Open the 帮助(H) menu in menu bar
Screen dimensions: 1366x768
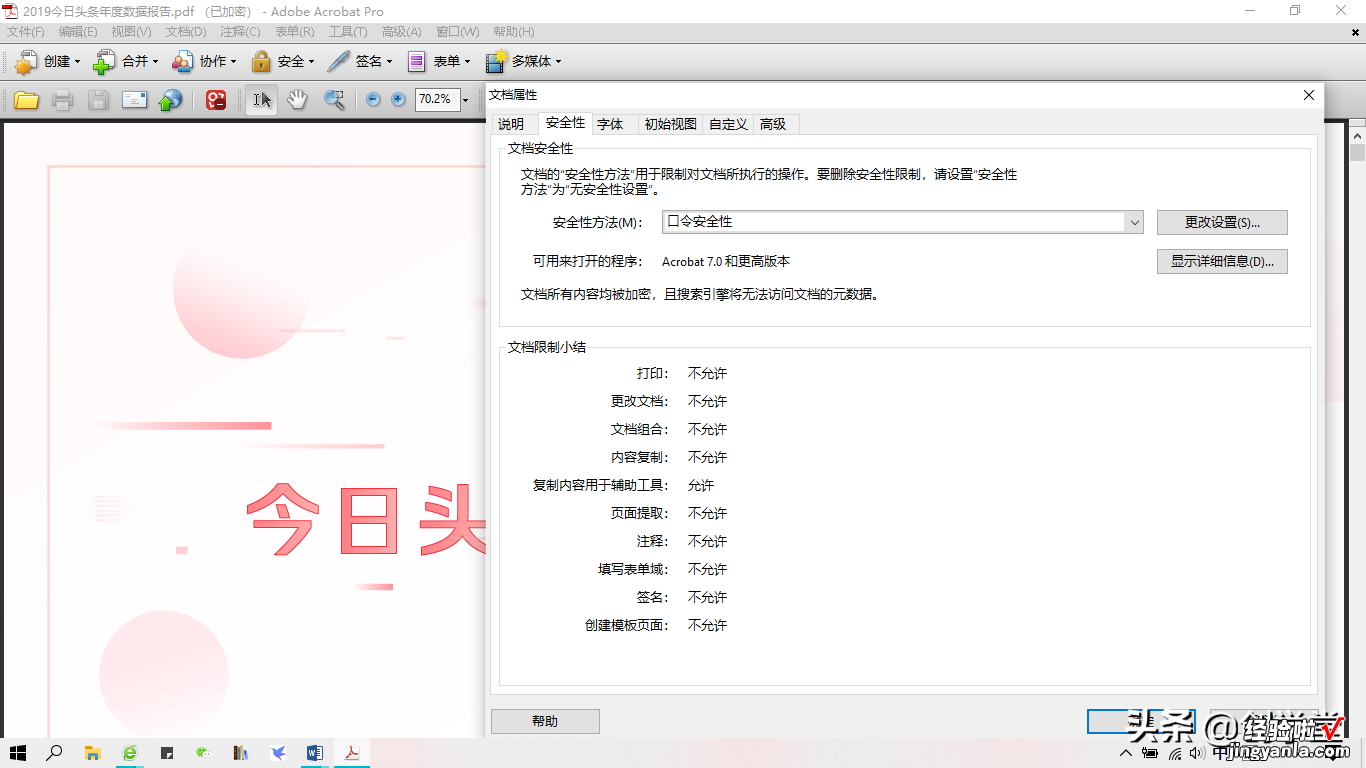pos(514,32)
